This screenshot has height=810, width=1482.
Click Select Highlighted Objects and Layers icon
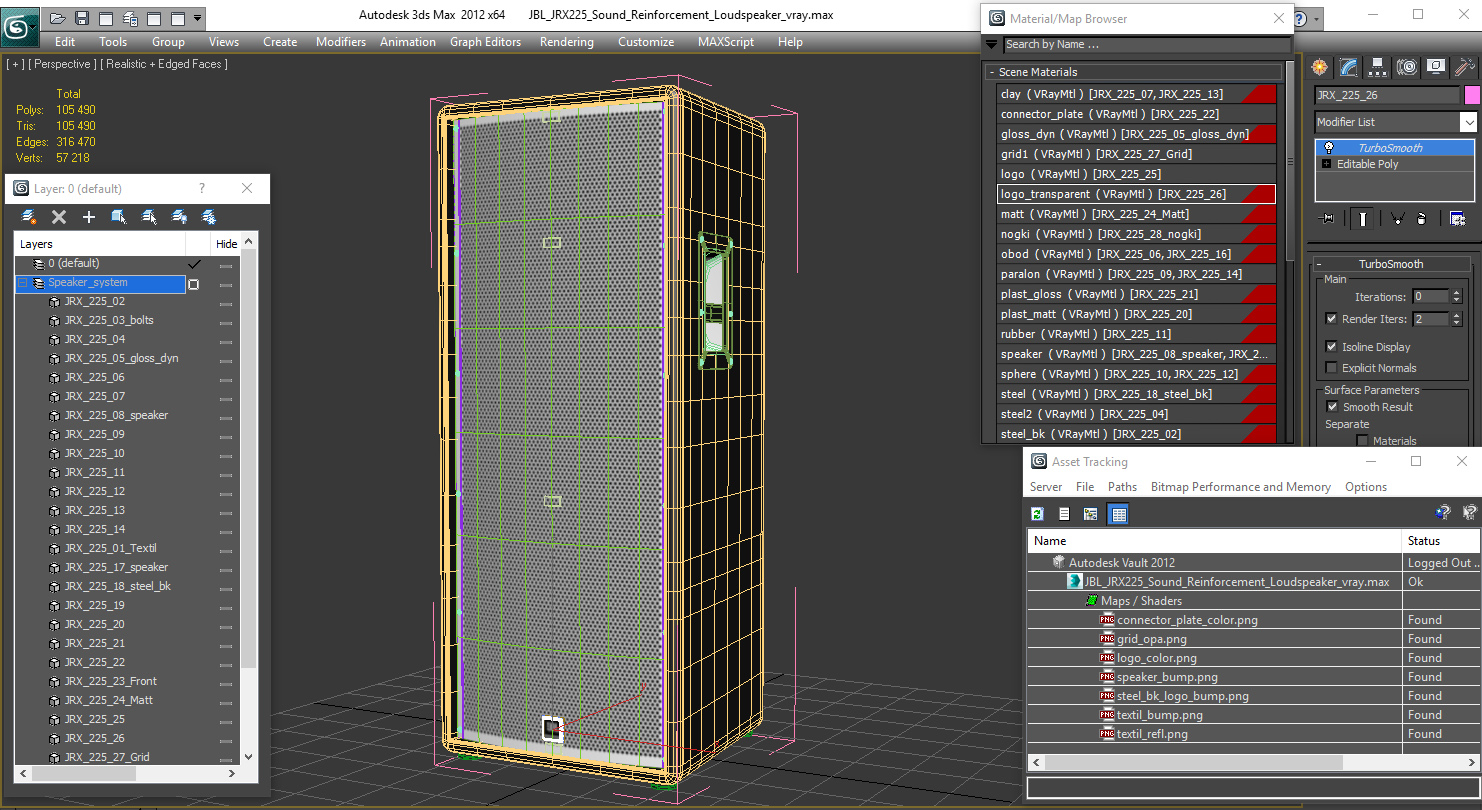pyautogui.click(x=119, y=217)
